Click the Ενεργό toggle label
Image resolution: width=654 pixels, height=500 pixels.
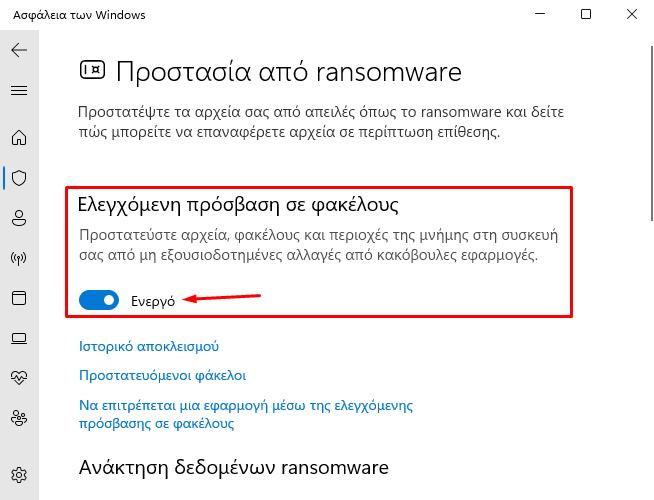pos(153,302)
